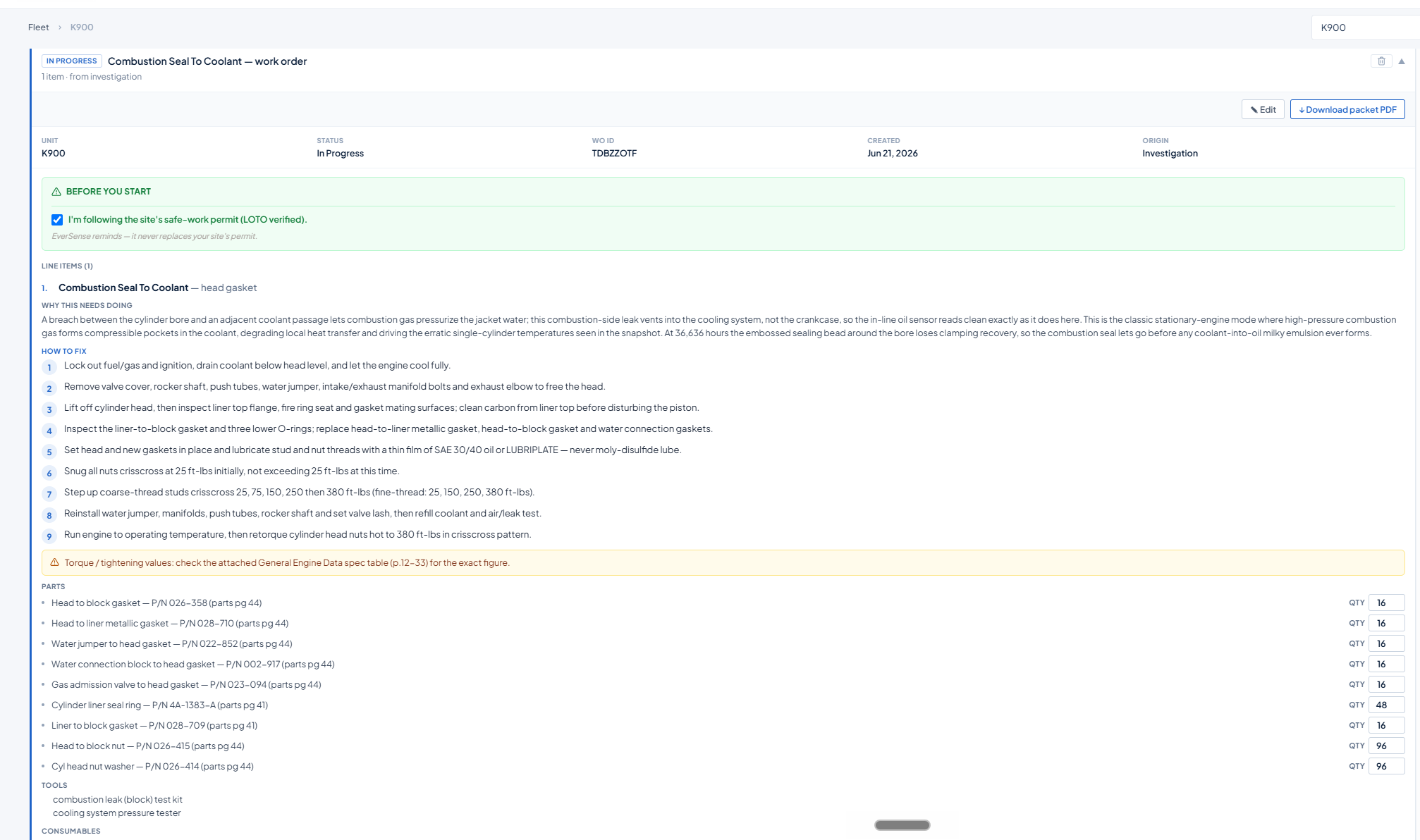Click tool cooling system pressure tester
Image resolution: width=1420 pixels, height=840 pixels.
117,813
